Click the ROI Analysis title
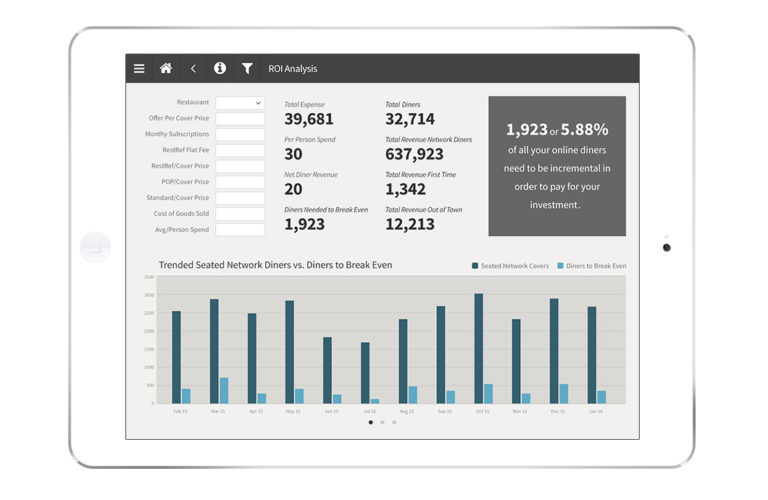Viewport: 768px width, 500px height. point(293,69)
